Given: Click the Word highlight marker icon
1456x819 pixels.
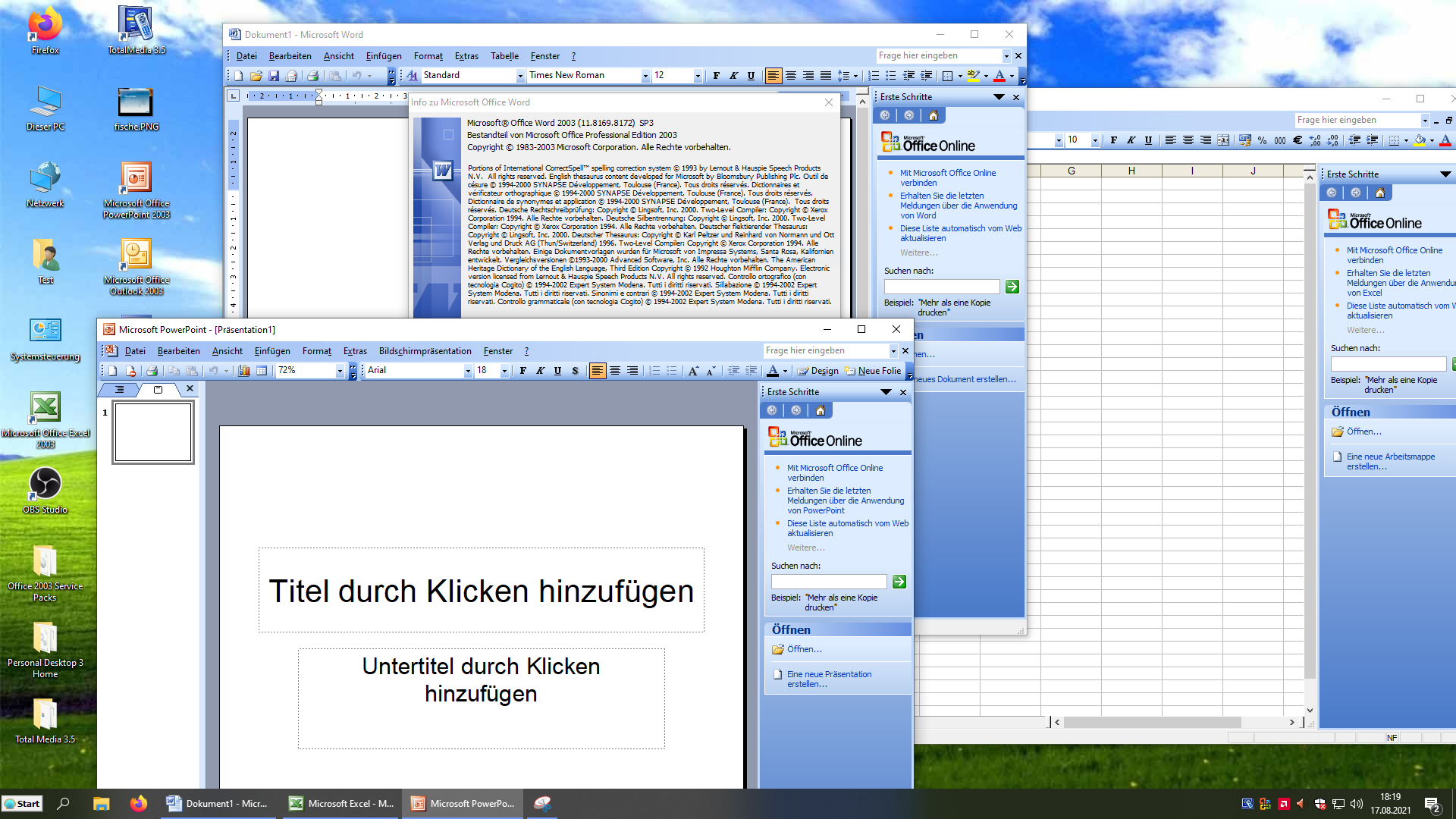Looking at the screenshot, I should click(974, 76).
